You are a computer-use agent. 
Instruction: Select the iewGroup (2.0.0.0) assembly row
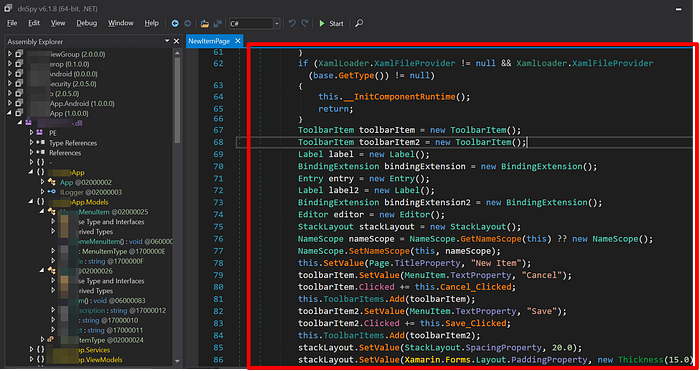[77, 54]
